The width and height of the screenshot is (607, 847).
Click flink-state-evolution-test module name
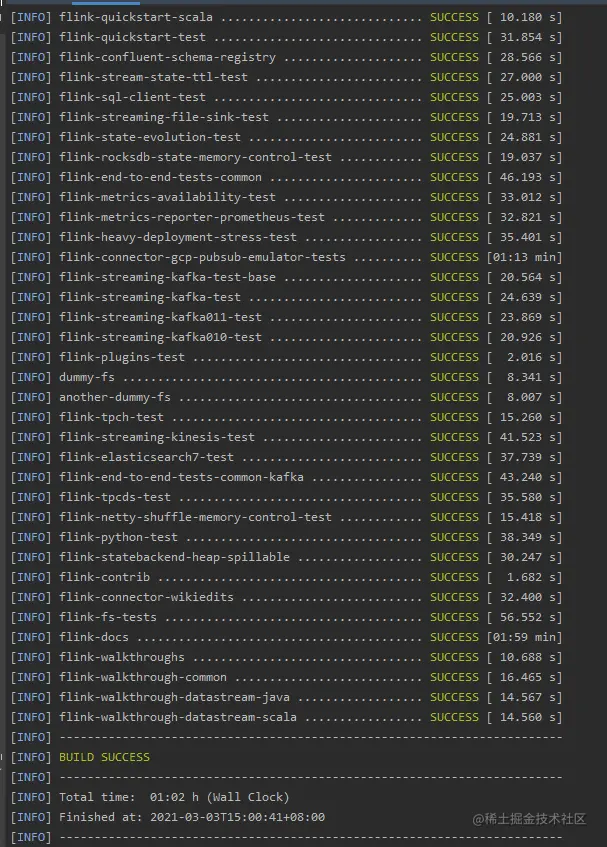pos(150,137)
